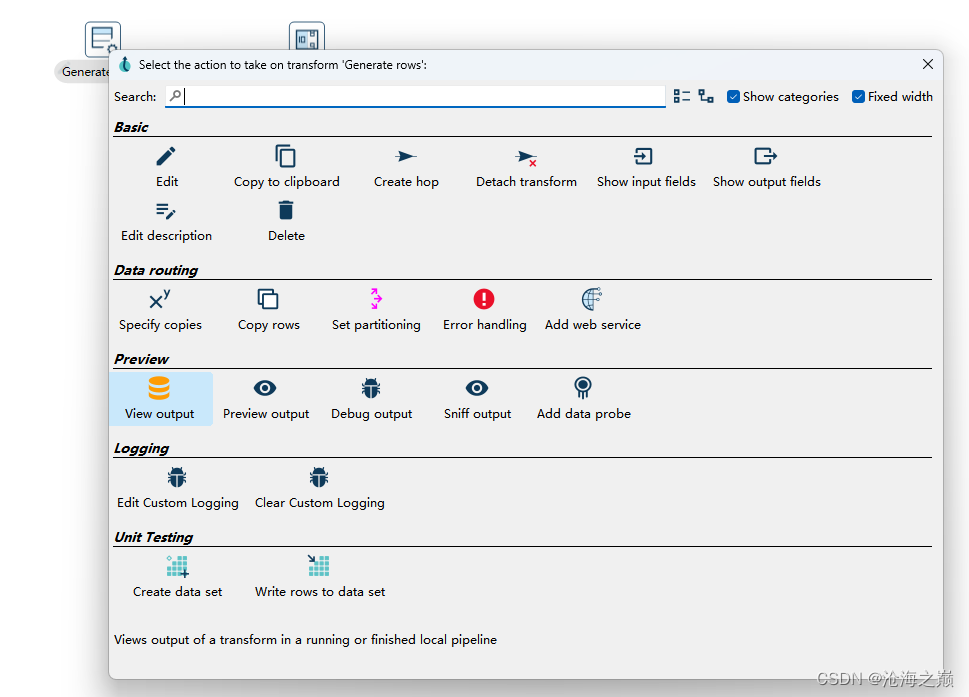The height and width of the screenshot is (697, 969).
Task: Select the highlighted View output action
Action: (161, 399)
